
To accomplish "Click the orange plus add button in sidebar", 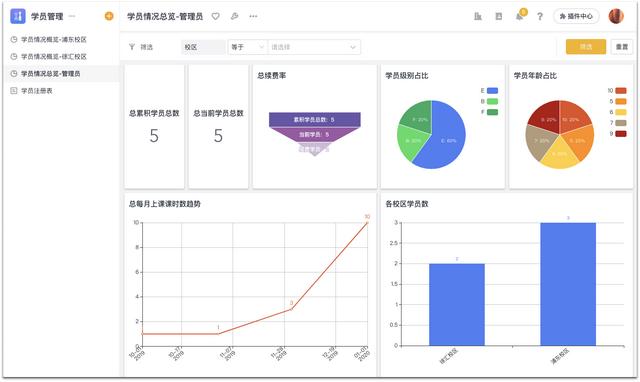I will tap(109, 16).
